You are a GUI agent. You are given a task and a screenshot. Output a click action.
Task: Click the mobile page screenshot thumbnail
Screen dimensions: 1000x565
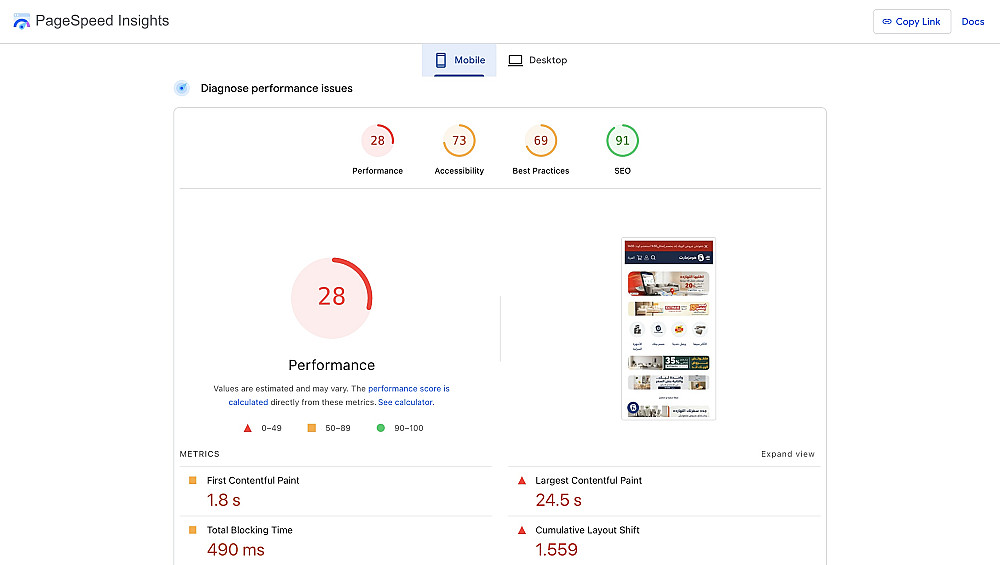(668, 328)
